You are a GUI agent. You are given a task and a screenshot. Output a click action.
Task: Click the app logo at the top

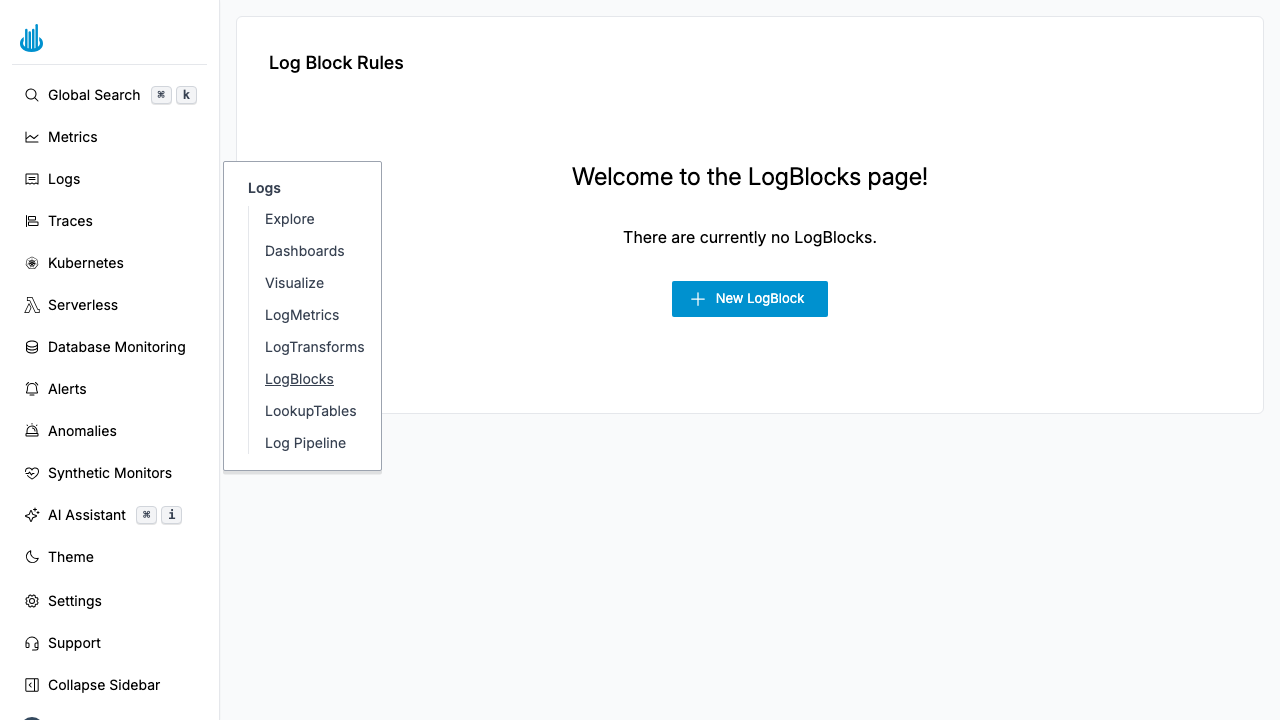(x=31, y=38)
